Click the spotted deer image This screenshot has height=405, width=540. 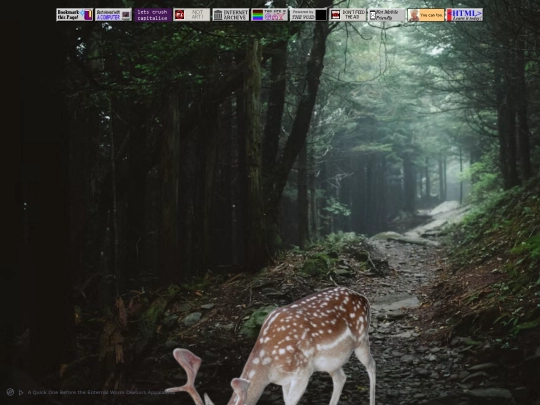[x=271, y=346]
